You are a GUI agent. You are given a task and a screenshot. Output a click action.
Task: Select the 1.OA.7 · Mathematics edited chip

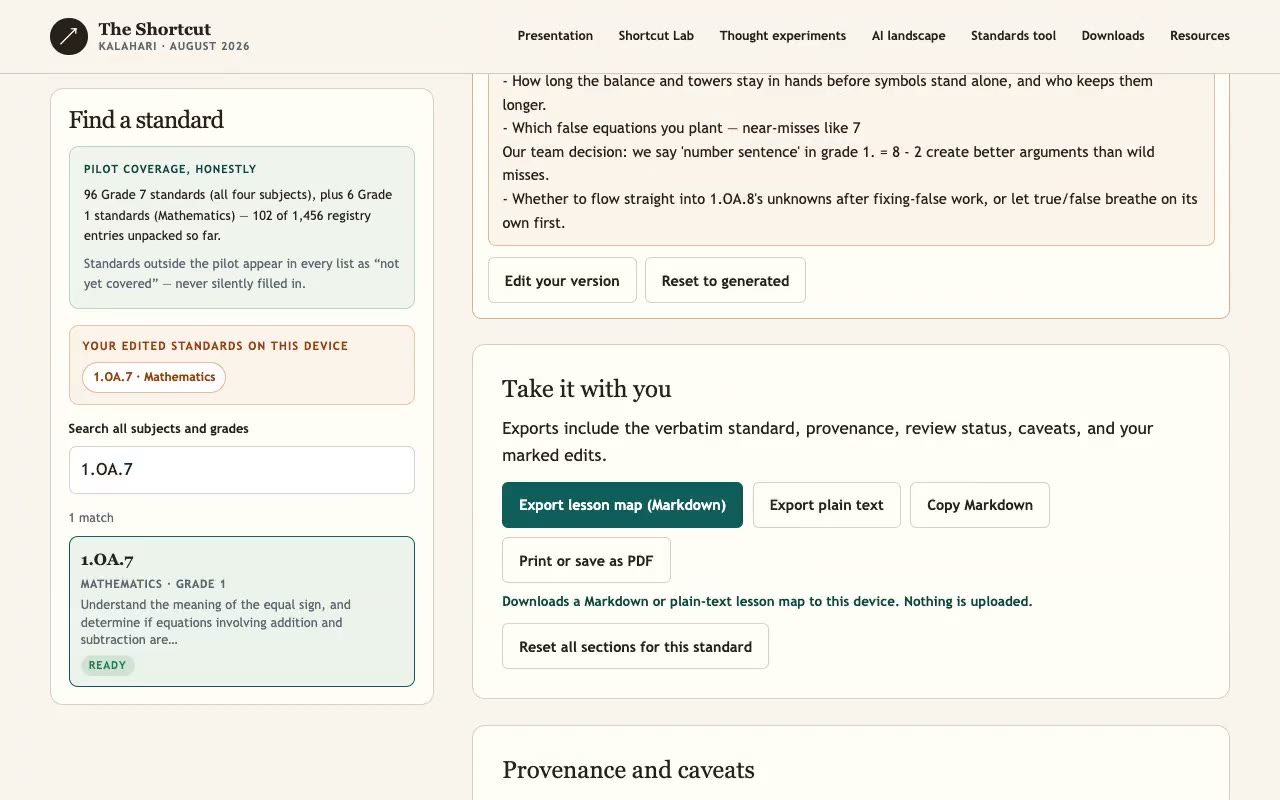[154, 377]
